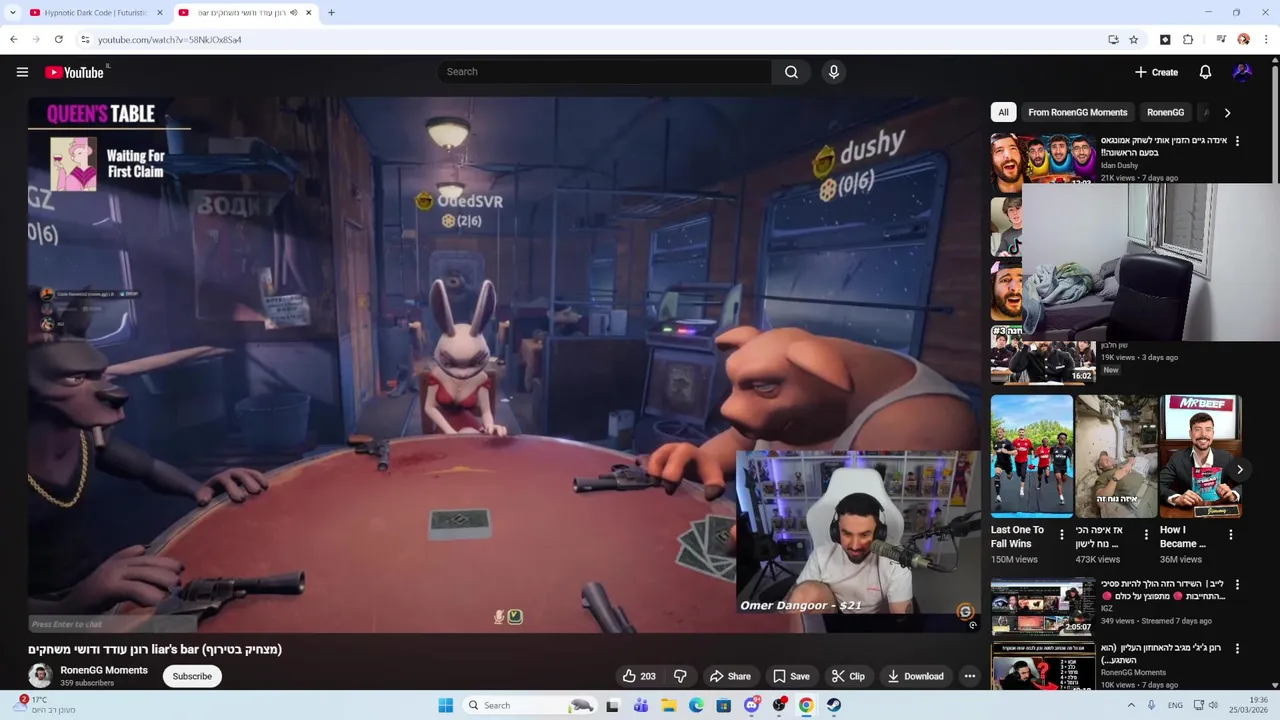Open a new browser tab
The height and width of the screenshot is (720, 1280).
[x=331, y=13]
